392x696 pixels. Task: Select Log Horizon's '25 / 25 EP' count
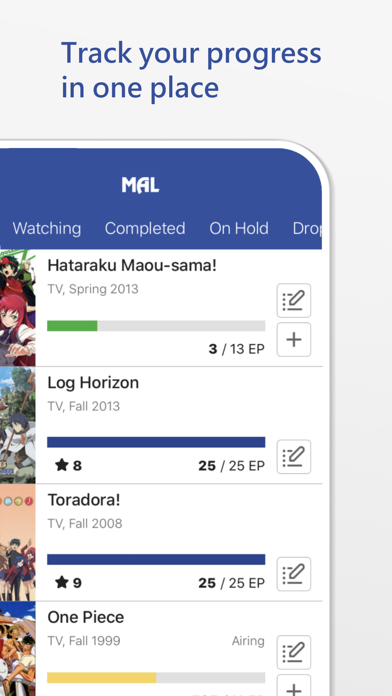232,466
